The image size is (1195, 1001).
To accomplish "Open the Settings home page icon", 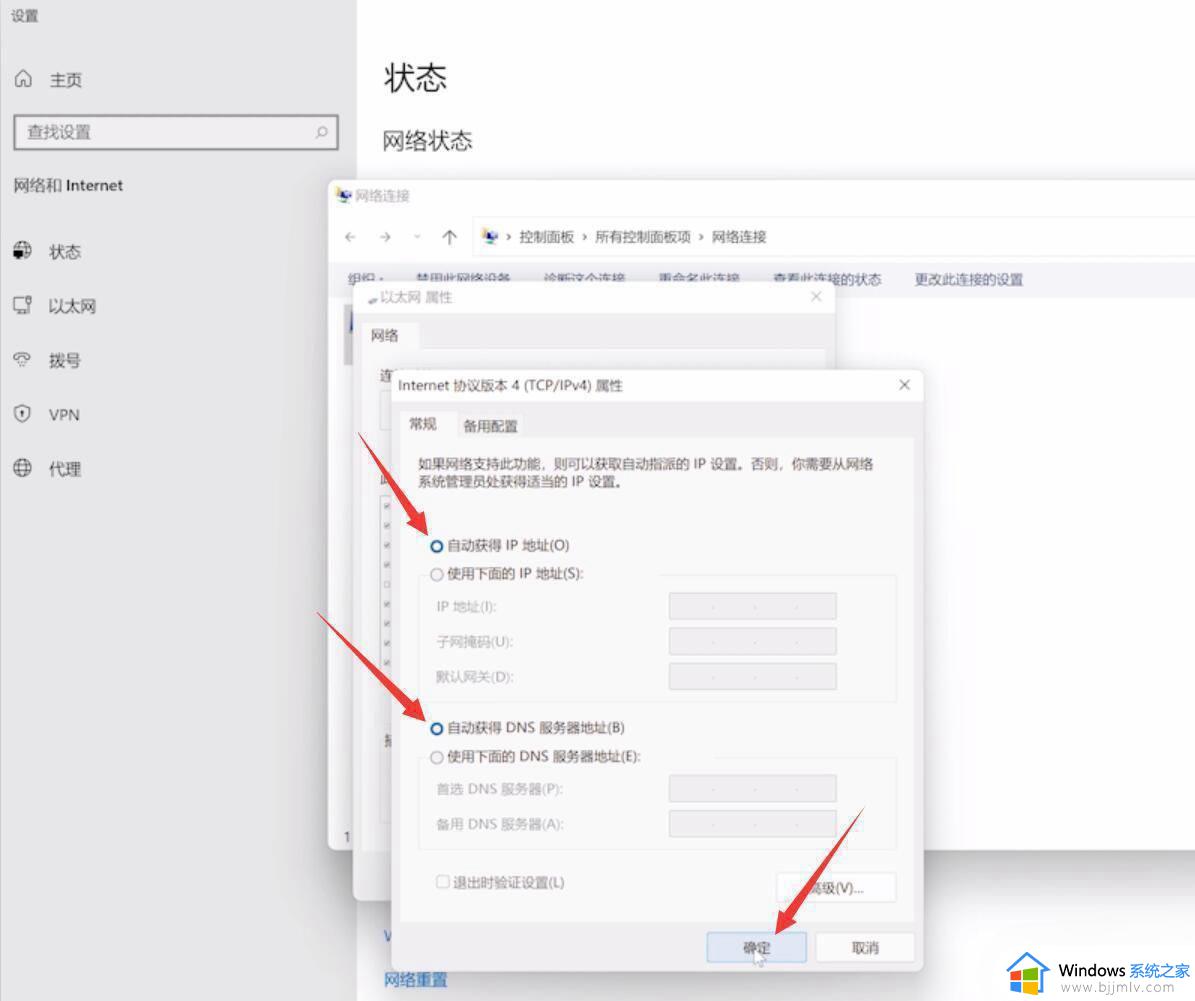I will tap(24, 79).
